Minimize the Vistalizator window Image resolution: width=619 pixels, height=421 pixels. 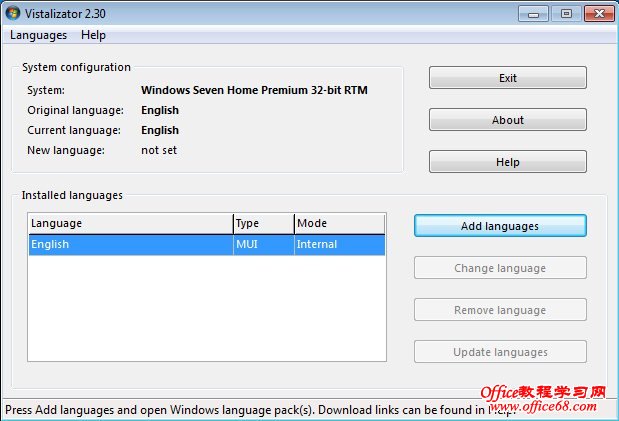point(533,14)
